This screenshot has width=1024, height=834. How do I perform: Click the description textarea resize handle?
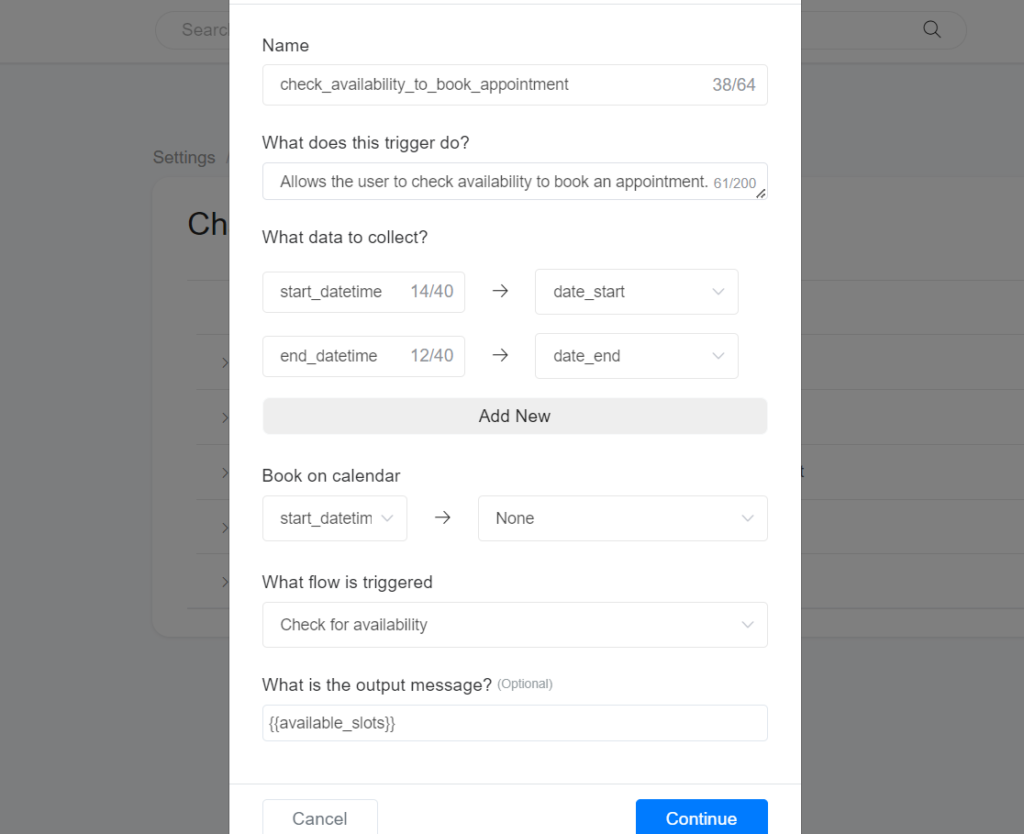click(761, 194)
